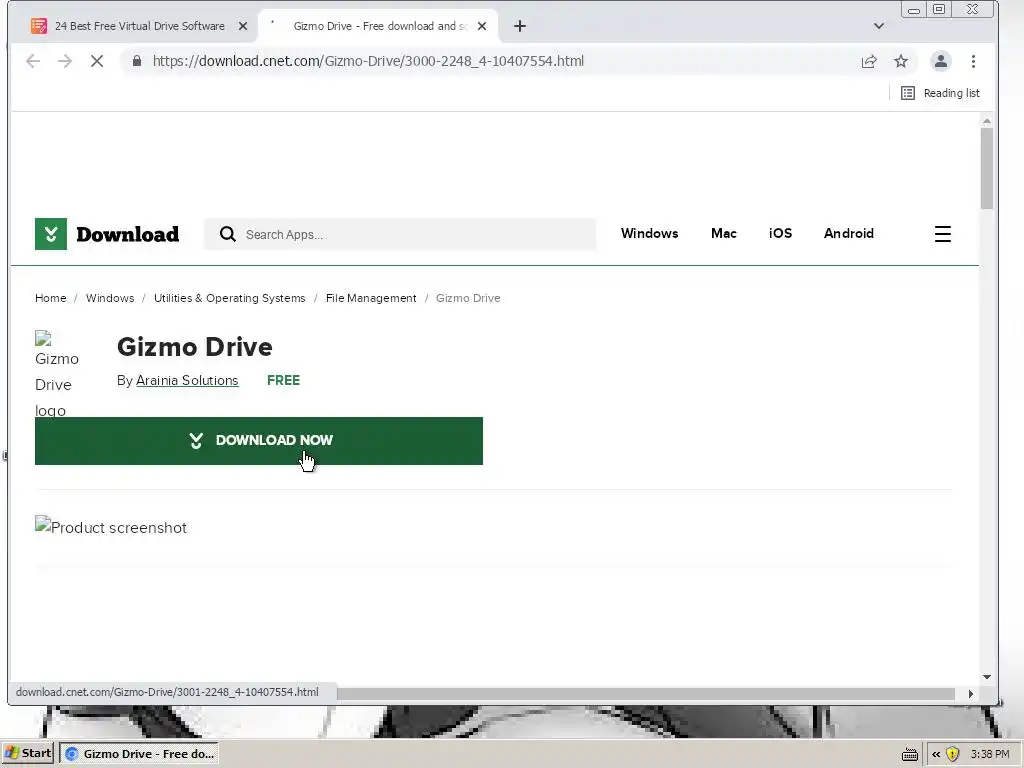Click the security shield tray icon
This screenshot has height=768, width=1024.
(952, 754)
